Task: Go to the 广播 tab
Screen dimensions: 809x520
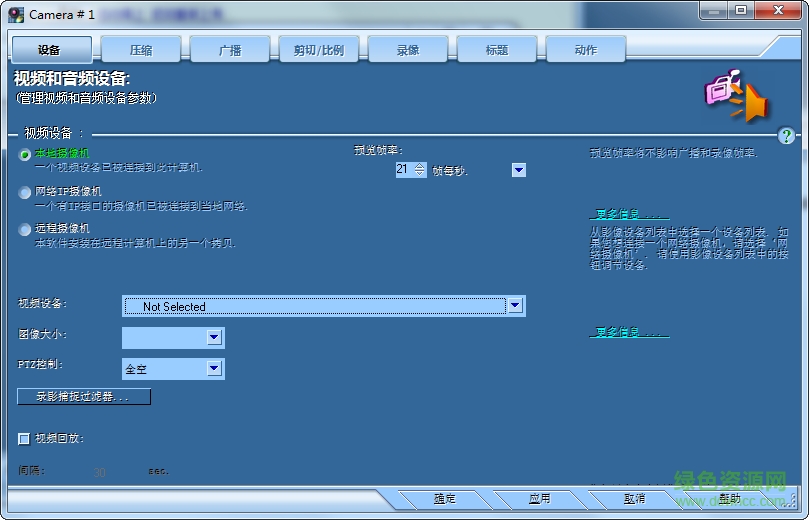Action: tap(230, 50)
